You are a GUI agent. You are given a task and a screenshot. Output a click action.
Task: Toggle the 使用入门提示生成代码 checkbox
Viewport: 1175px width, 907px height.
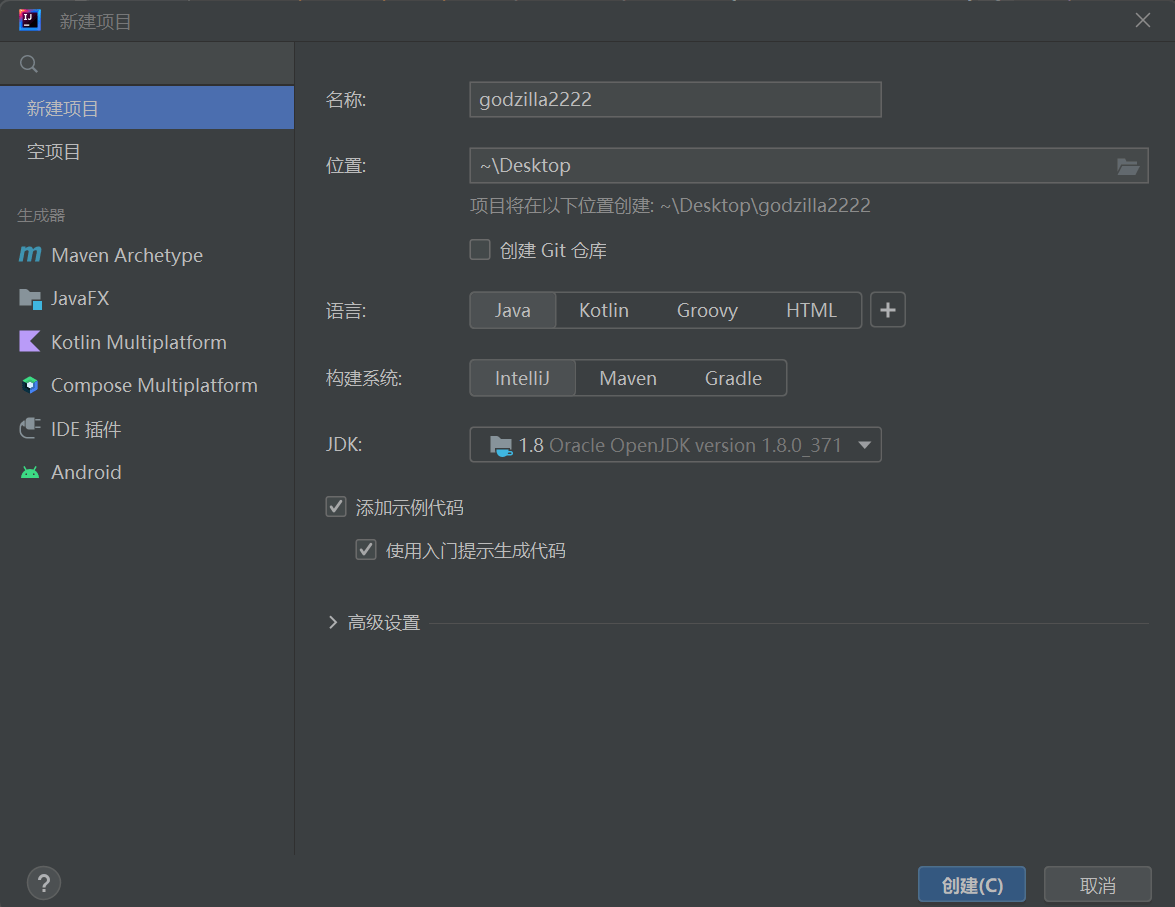pyautogui.click(x=366, y=550)
